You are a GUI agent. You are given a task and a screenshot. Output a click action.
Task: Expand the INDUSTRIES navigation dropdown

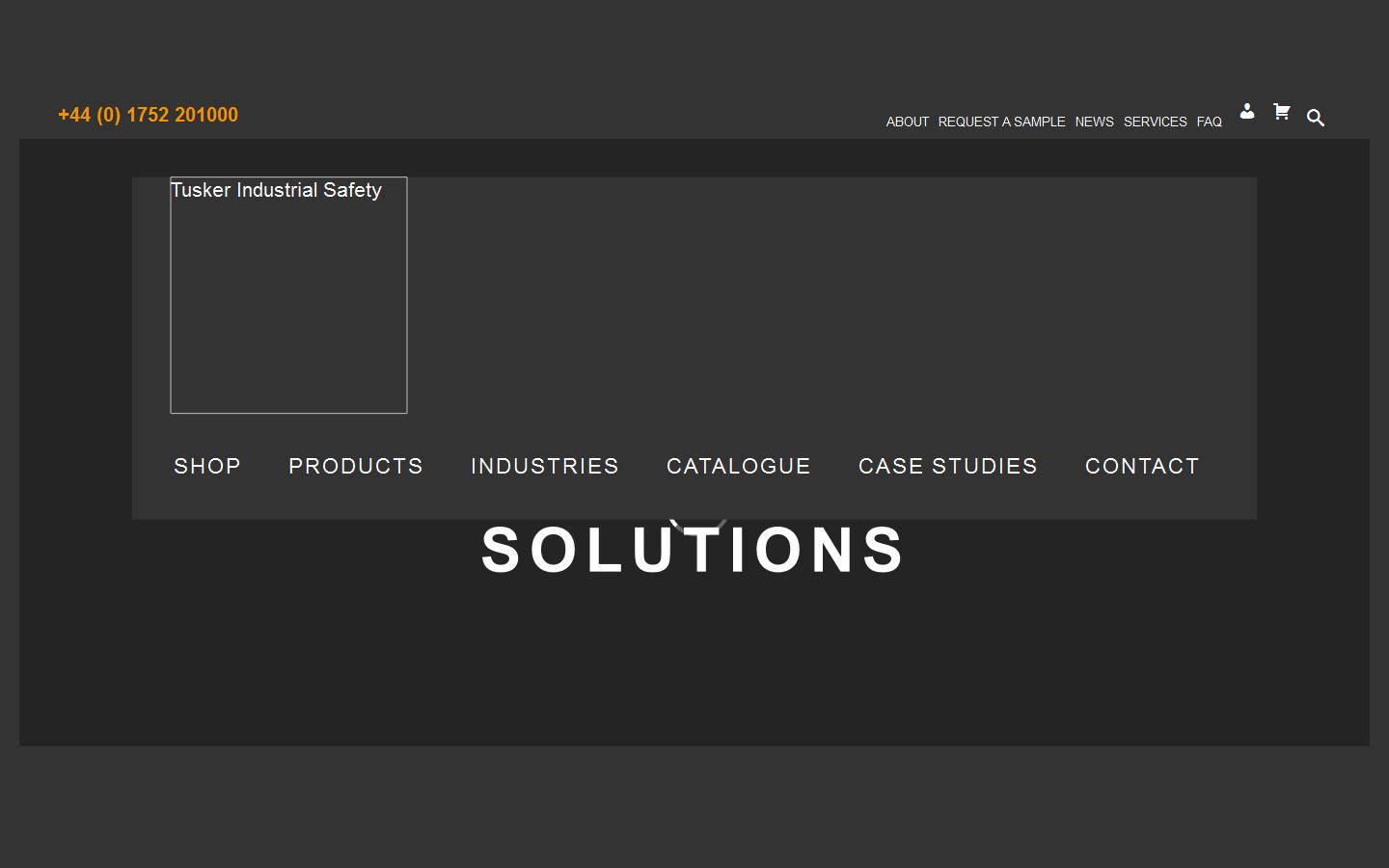pos(544,466)
